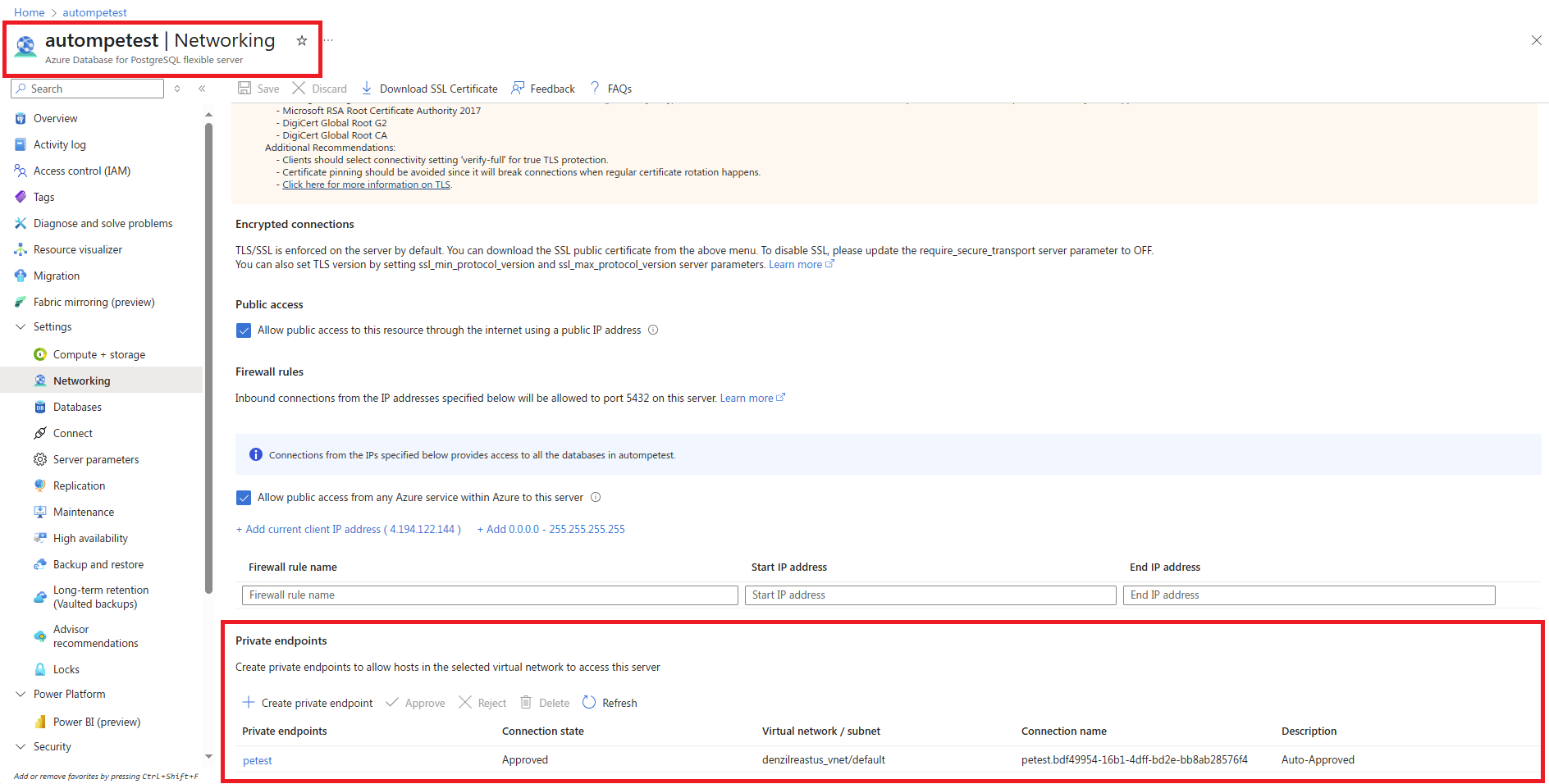
Task: Click the Server parameters gear icon
Action: pos(40,460)
